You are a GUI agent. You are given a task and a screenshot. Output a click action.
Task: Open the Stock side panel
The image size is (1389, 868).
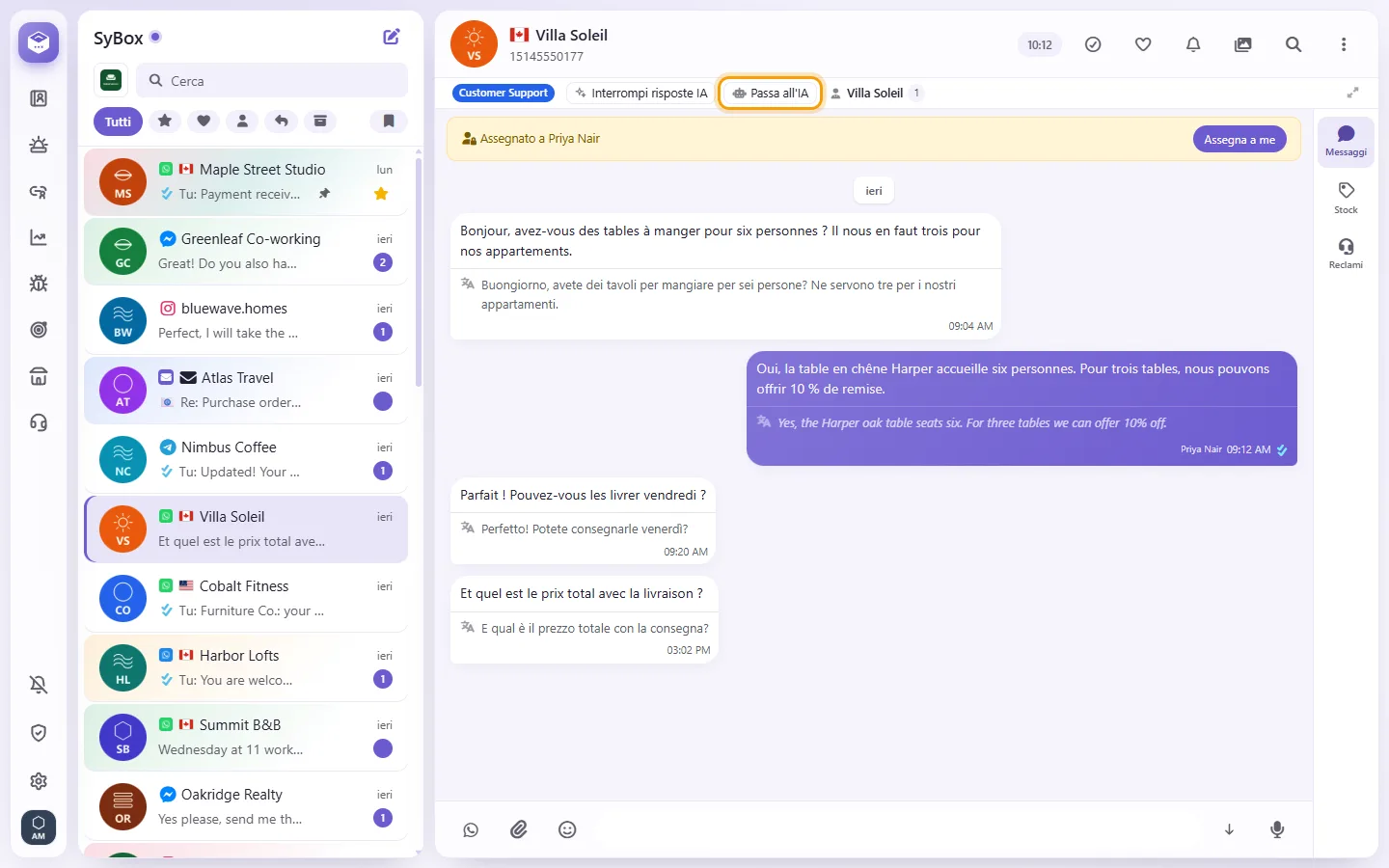pos(1346,197)
